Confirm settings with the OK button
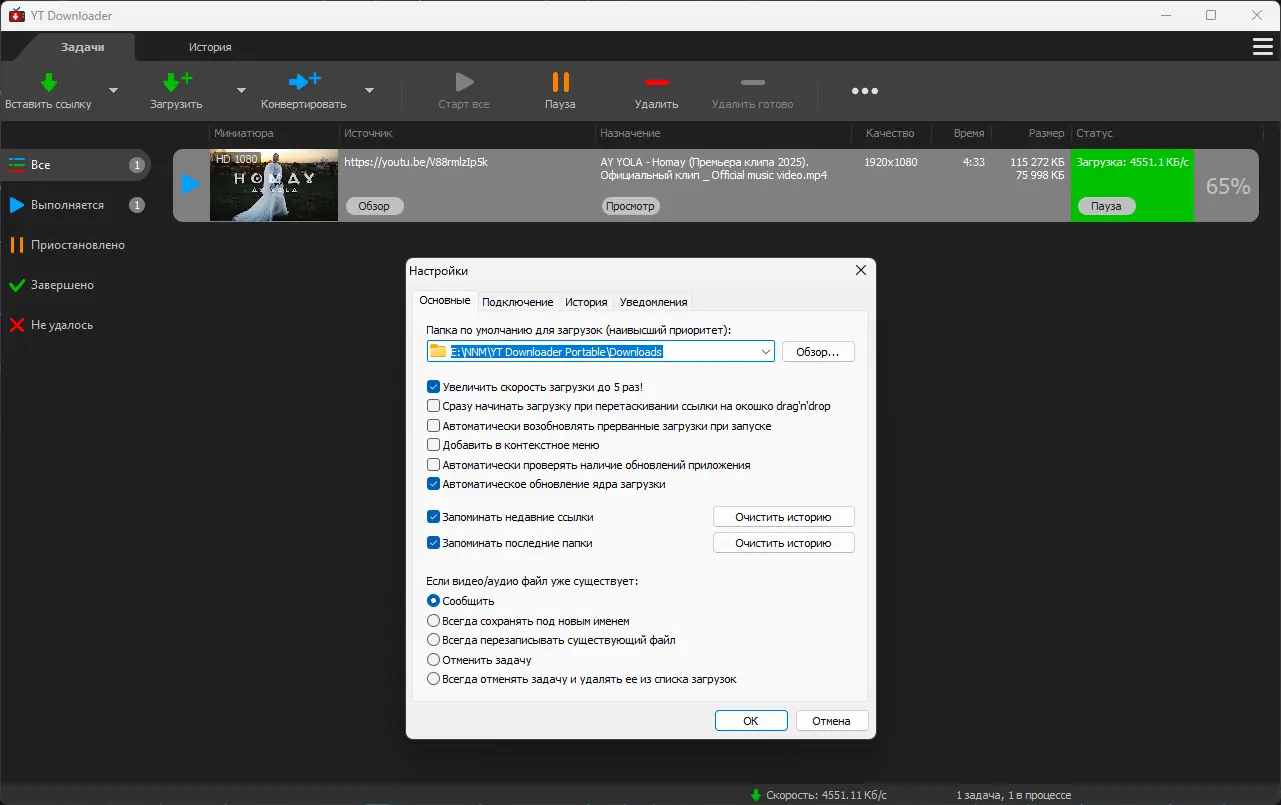Viewport: 1281px width, 805px height. click(751, 721)
